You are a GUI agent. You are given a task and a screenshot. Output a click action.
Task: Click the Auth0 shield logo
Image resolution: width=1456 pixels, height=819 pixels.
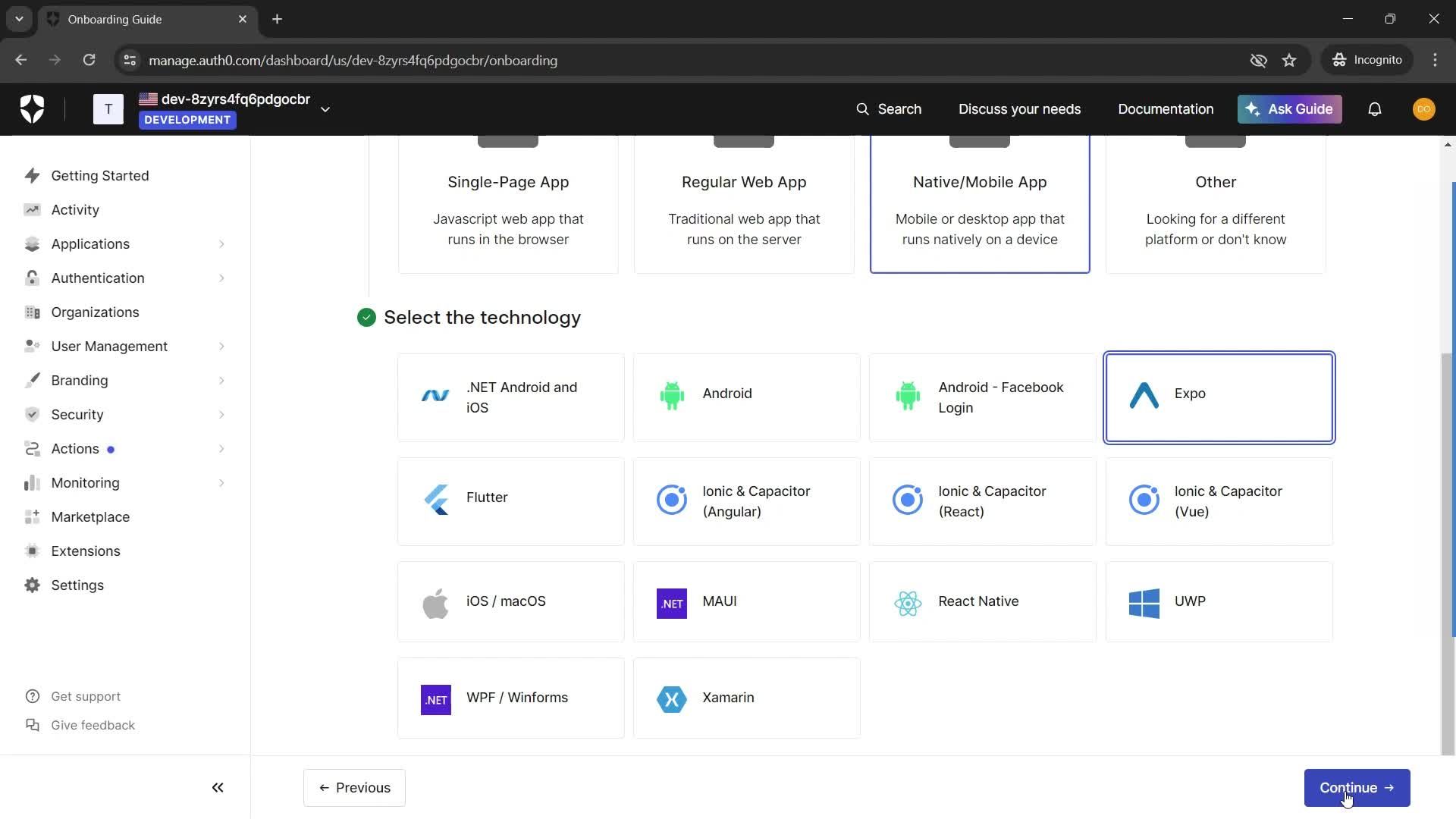click(32, 109)
